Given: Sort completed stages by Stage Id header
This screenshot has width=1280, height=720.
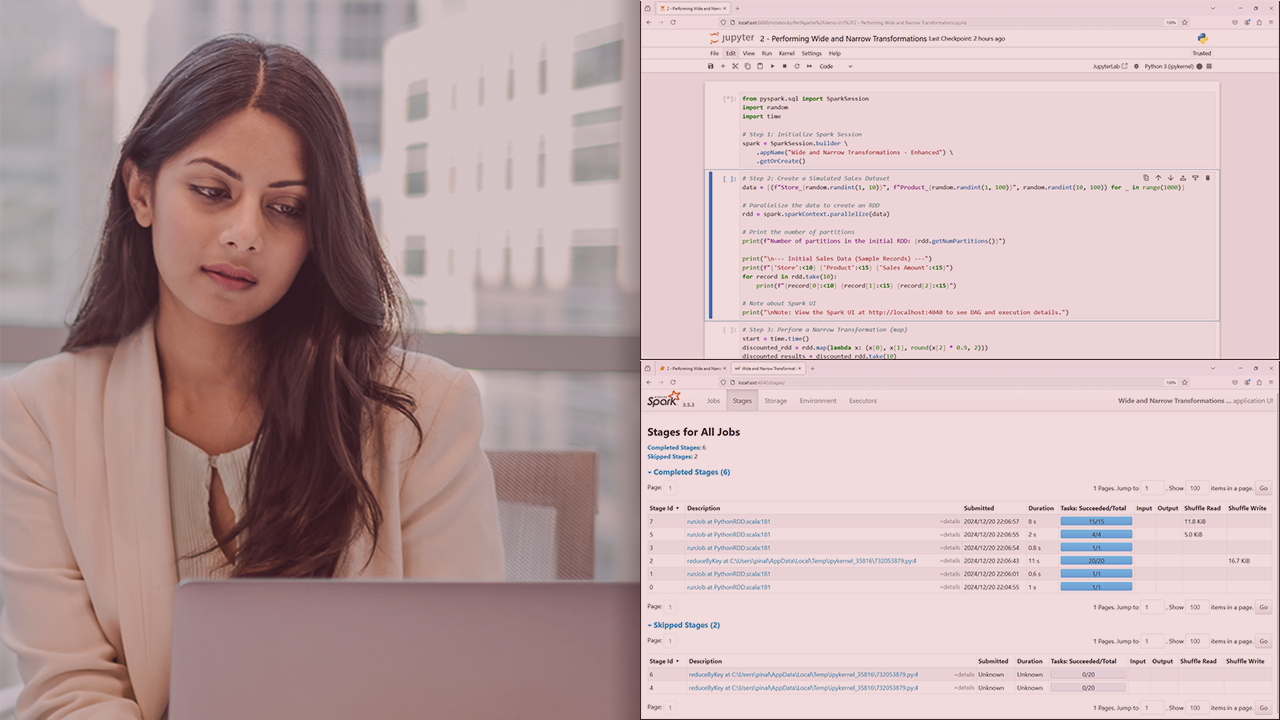Looking at the screenshot, I should tap(663, 508).
